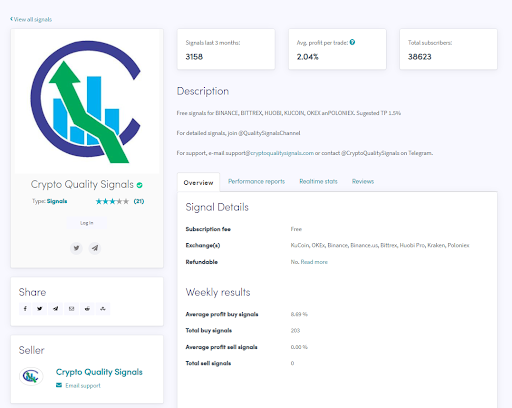512x408 pixels.
Task: Click the star rating under the title
Action: click(112, 201)
